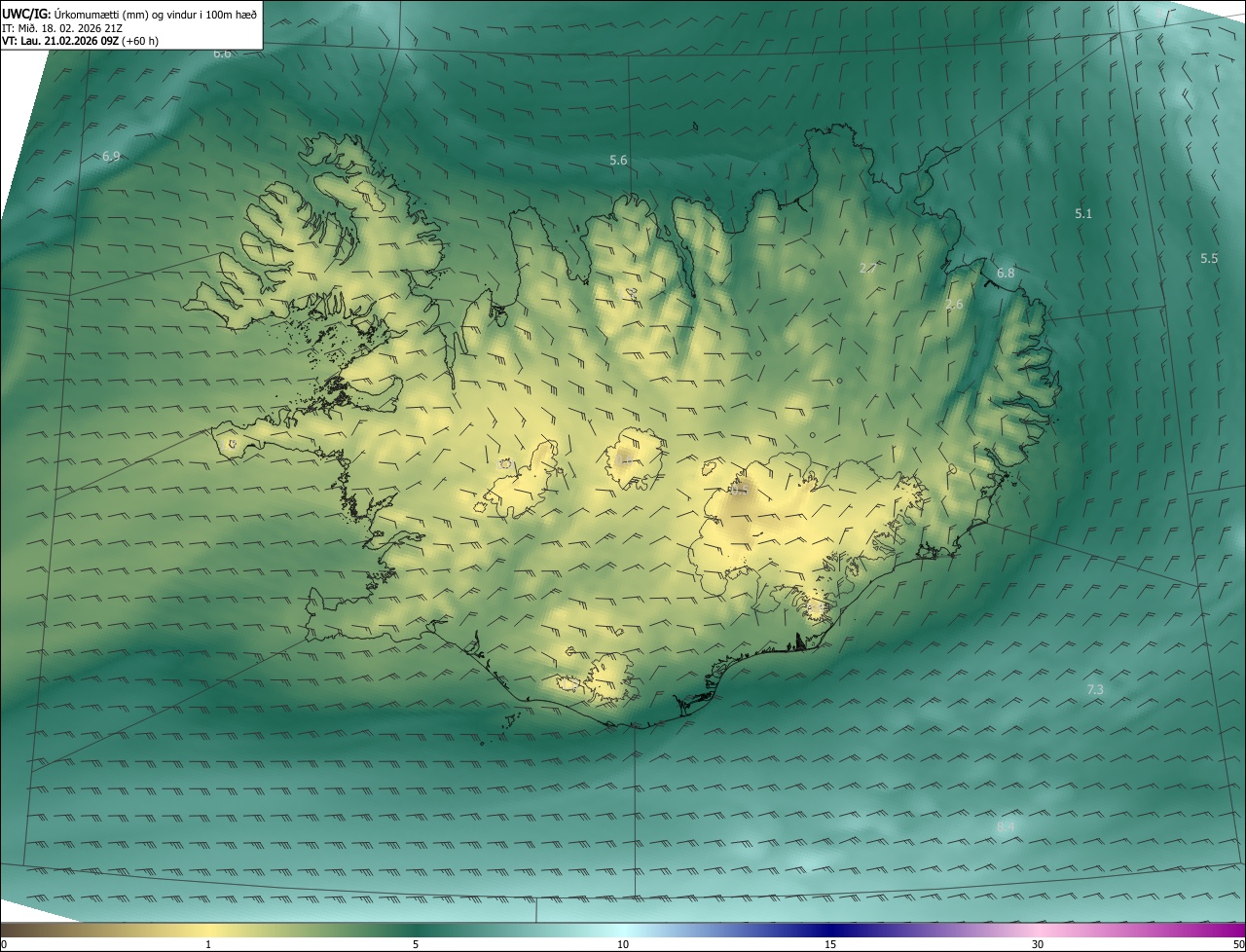Click the color scale tick labeled 1
1246x952 pixels.
[x=208, y=944]
